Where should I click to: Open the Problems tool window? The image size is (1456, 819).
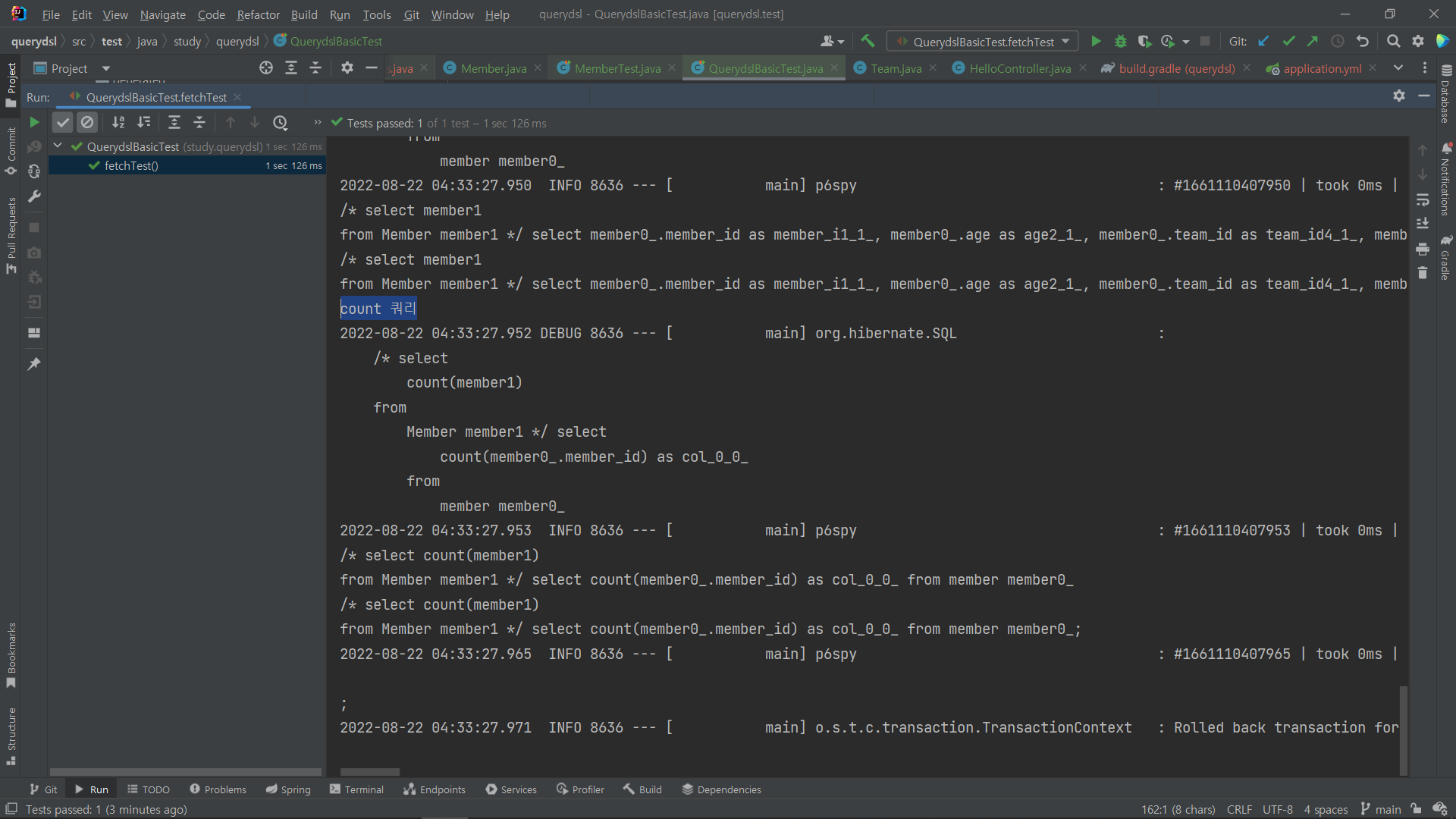point(218,789)
